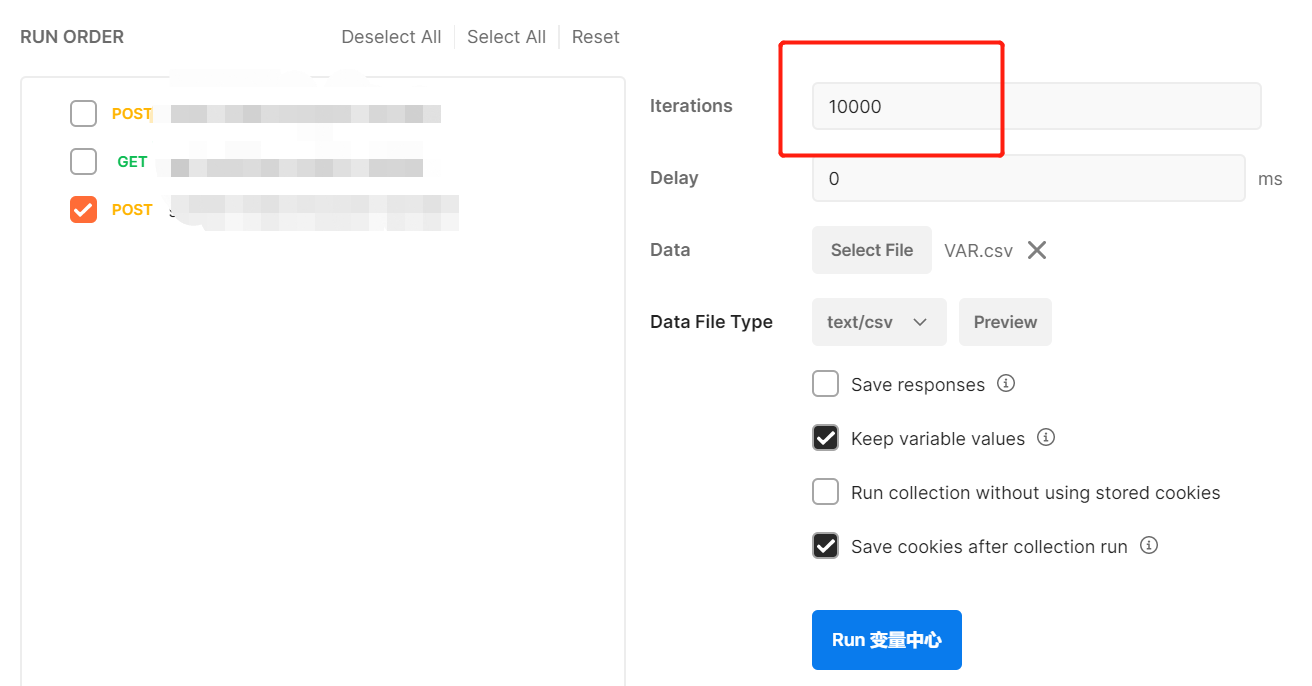
Task: Enable run without stored cookies checkbox
Action: coord(825,492)
